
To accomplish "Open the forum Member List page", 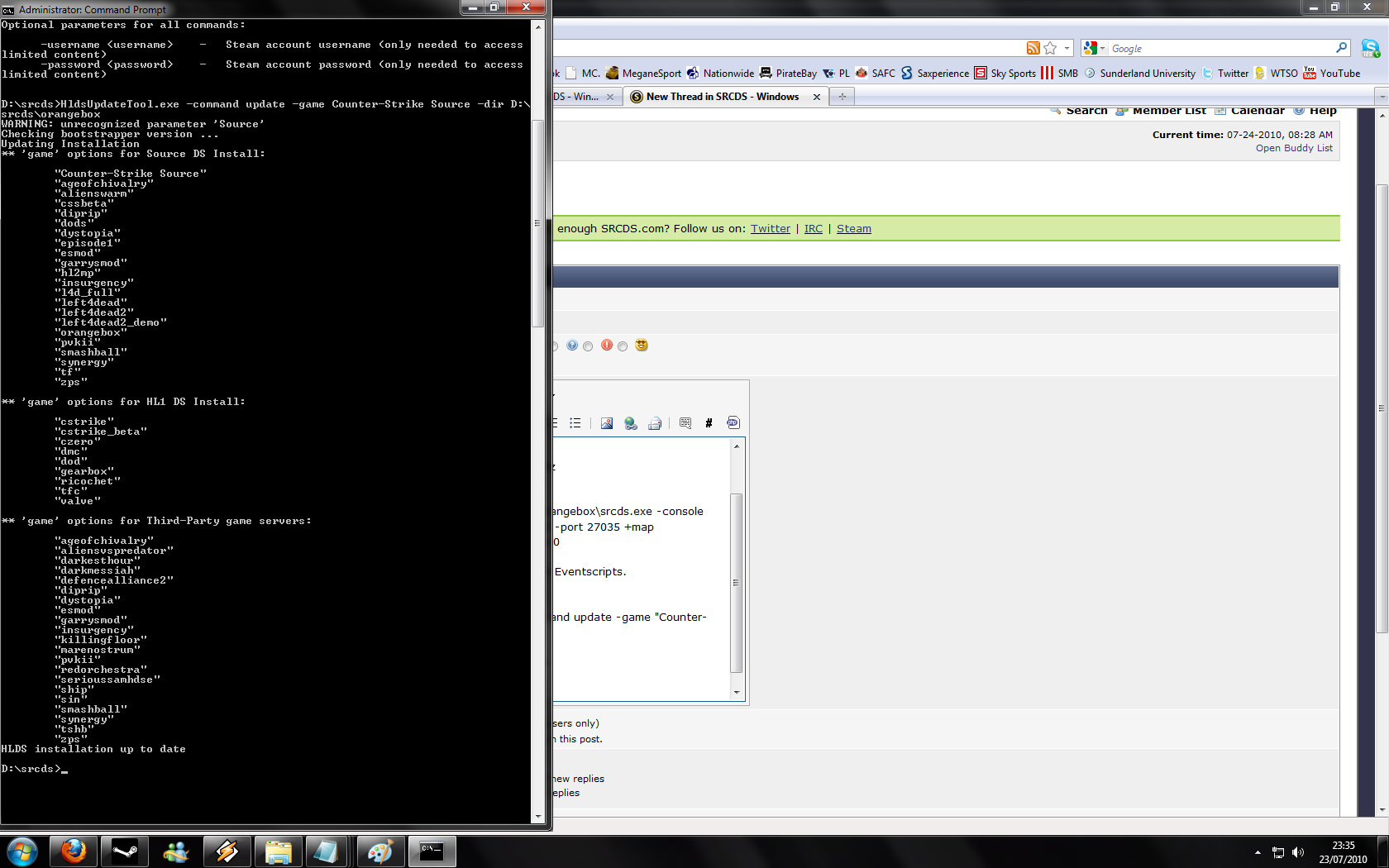I will [1161, 111].
